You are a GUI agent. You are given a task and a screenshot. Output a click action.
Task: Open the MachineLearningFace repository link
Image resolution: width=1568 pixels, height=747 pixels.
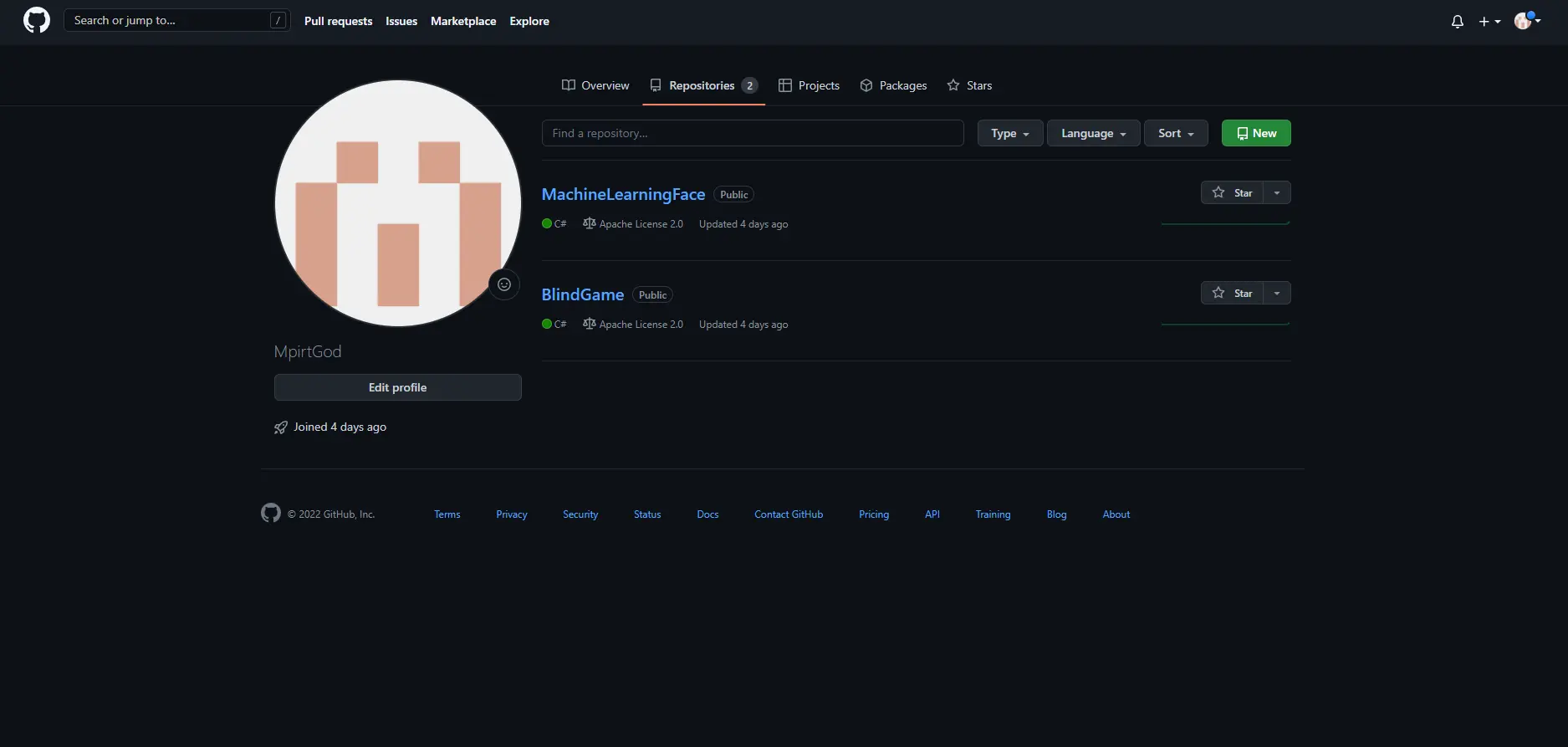tap(623, 194)
